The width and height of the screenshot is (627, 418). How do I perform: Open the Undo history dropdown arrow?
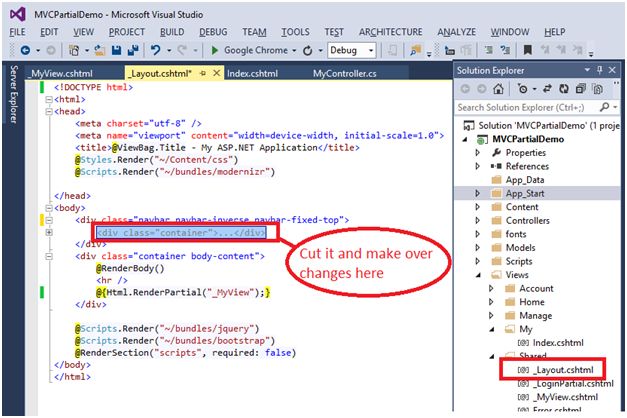click(x=169, y=51)
